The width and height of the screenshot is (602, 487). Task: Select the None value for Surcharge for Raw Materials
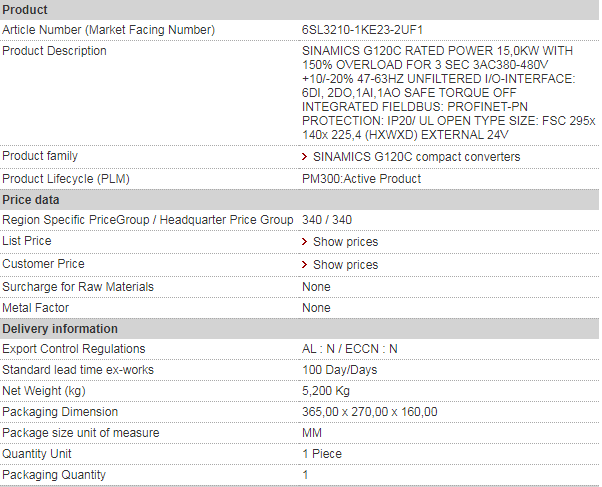click(x=316, y=287)
